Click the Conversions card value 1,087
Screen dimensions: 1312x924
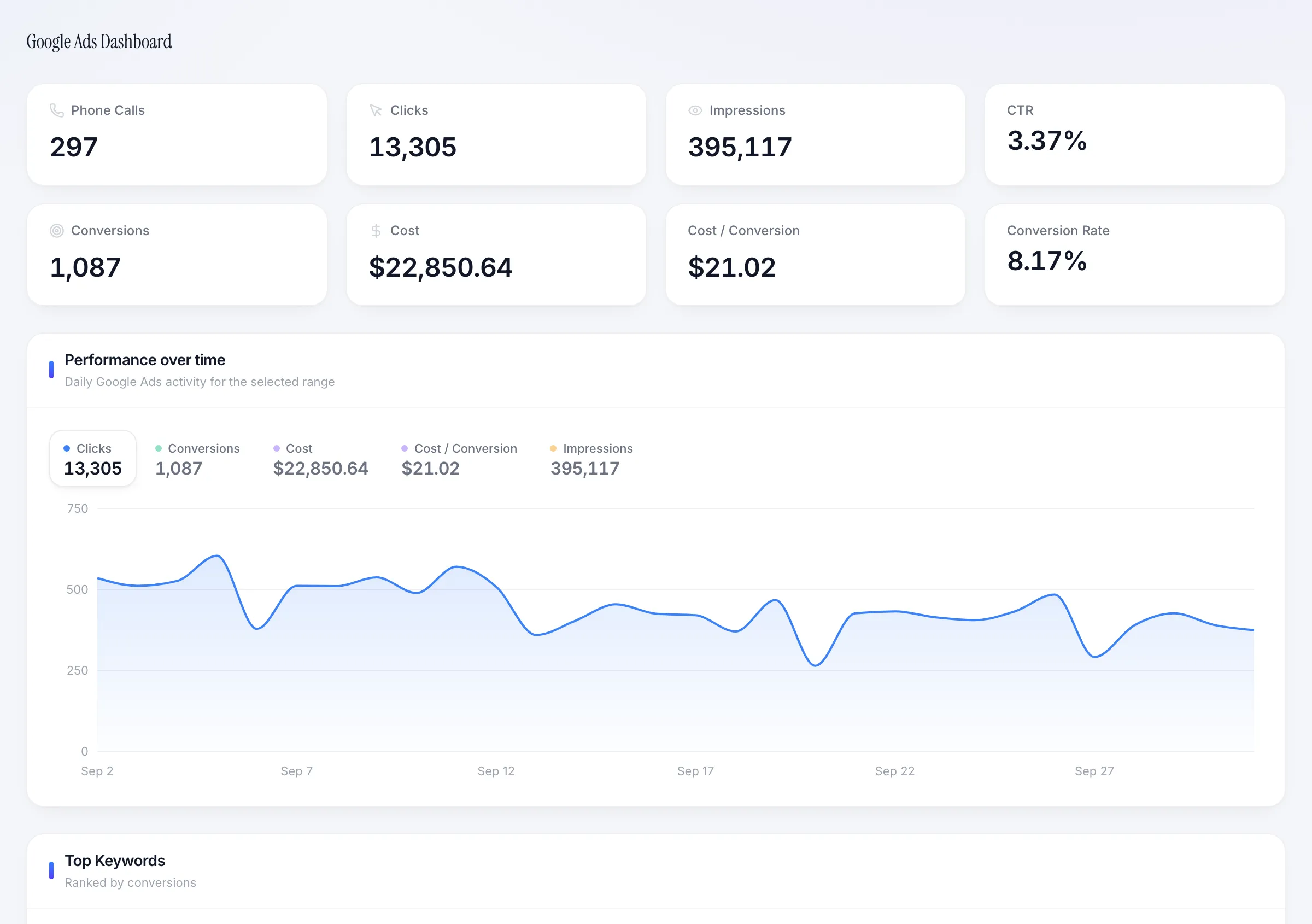tap(85, 267)
